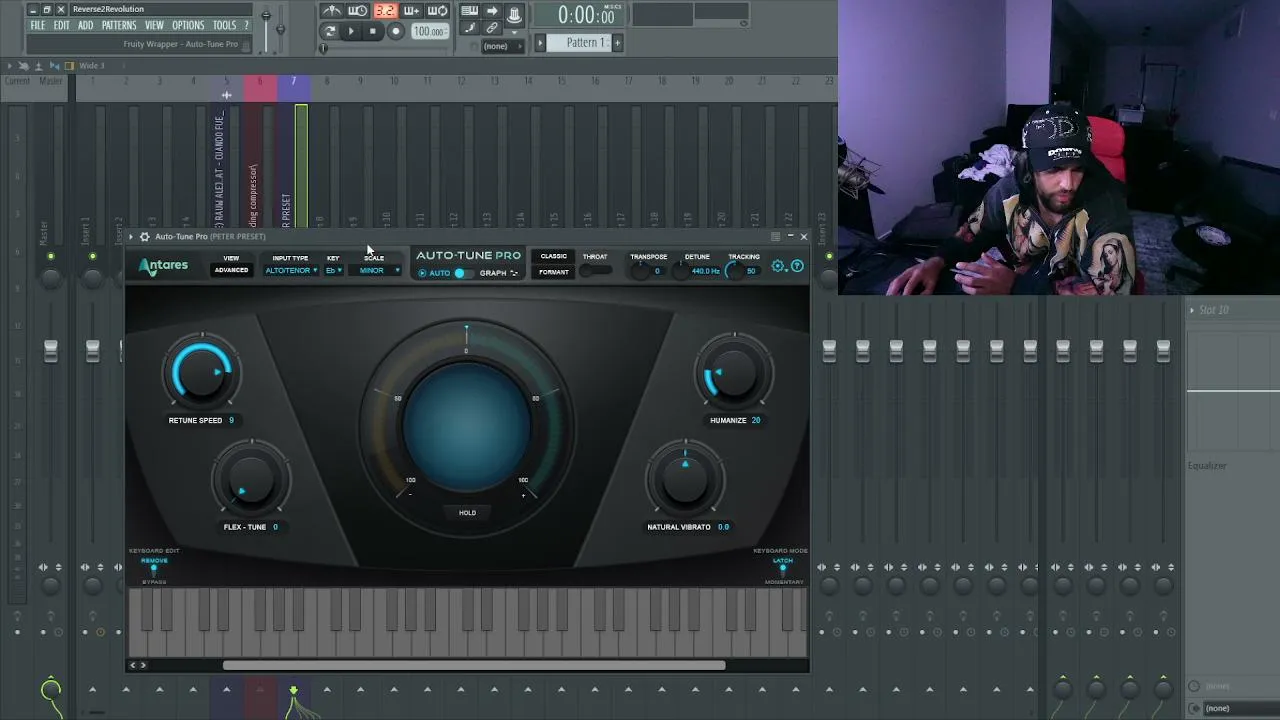
Task: Click the Natural Vibrato knob
Action: (685, 480)
